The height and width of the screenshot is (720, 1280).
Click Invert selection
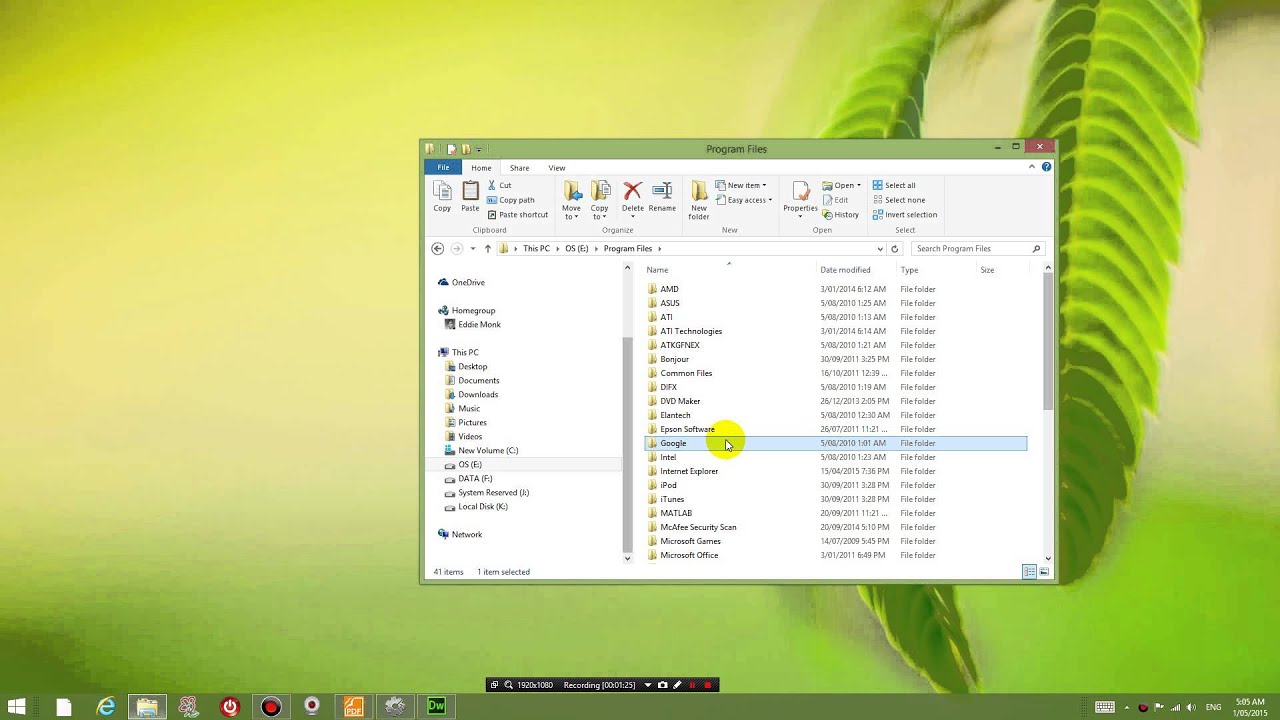[905, 215]
